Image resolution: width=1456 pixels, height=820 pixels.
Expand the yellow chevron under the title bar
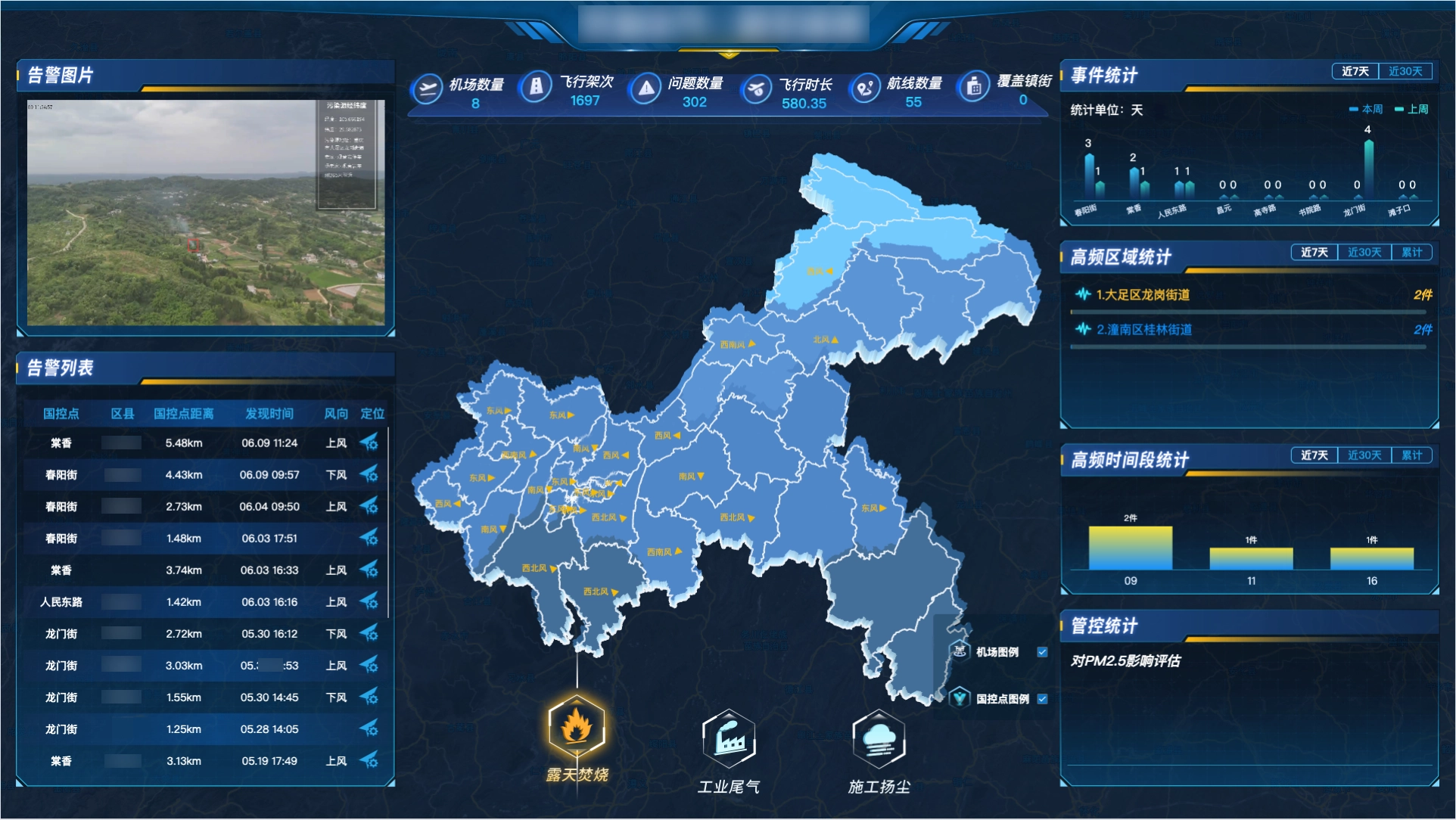click(x=728, y=54)
